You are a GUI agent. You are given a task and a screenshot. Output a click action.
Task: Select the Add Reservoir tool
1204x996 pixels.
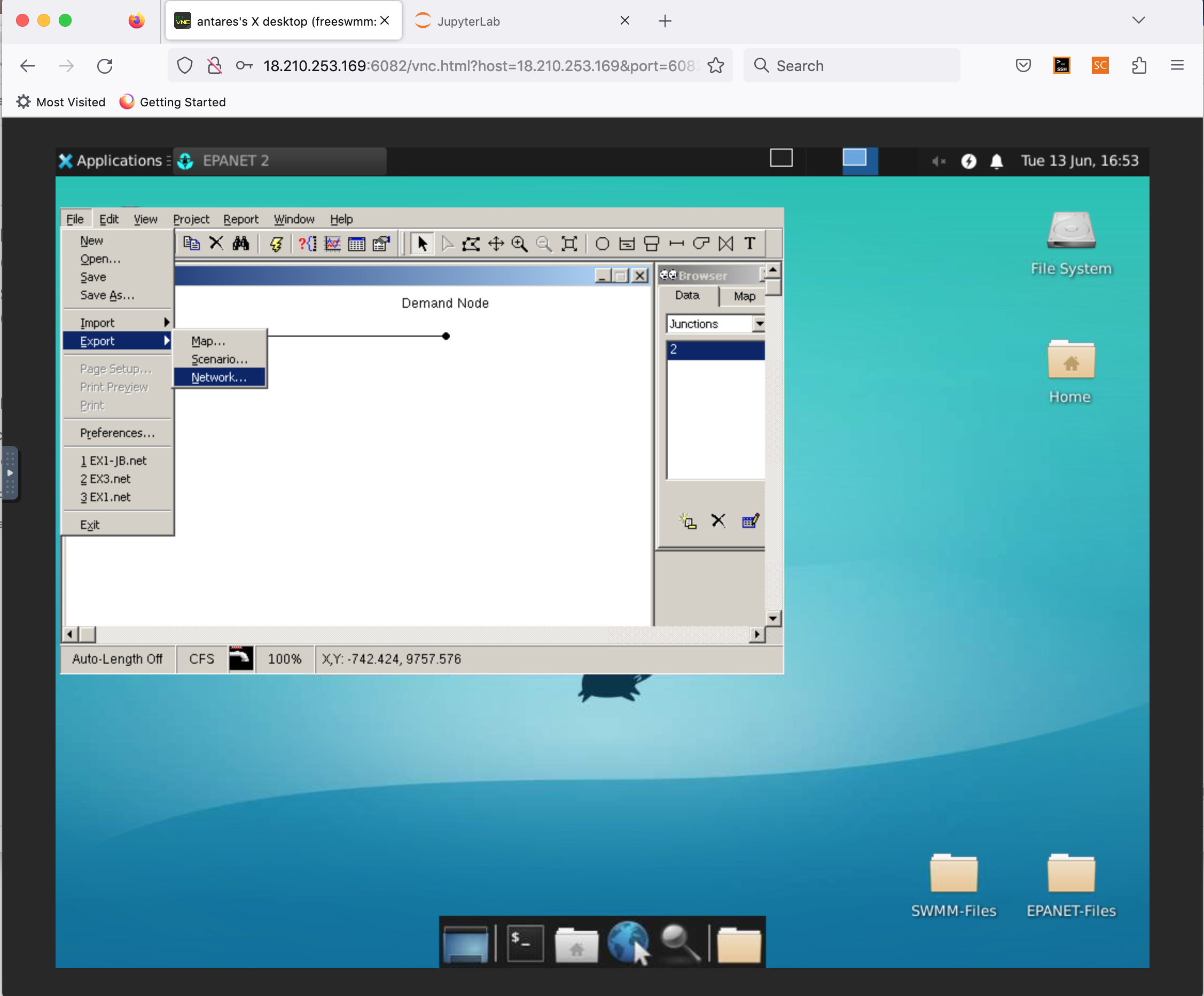pos(627,244)
